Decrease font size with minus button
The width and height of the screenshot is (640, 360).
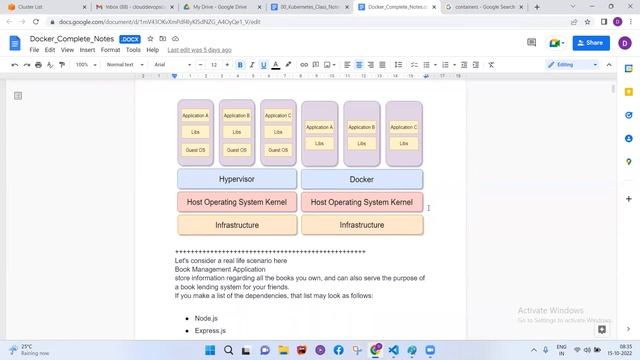coord(200,65)
